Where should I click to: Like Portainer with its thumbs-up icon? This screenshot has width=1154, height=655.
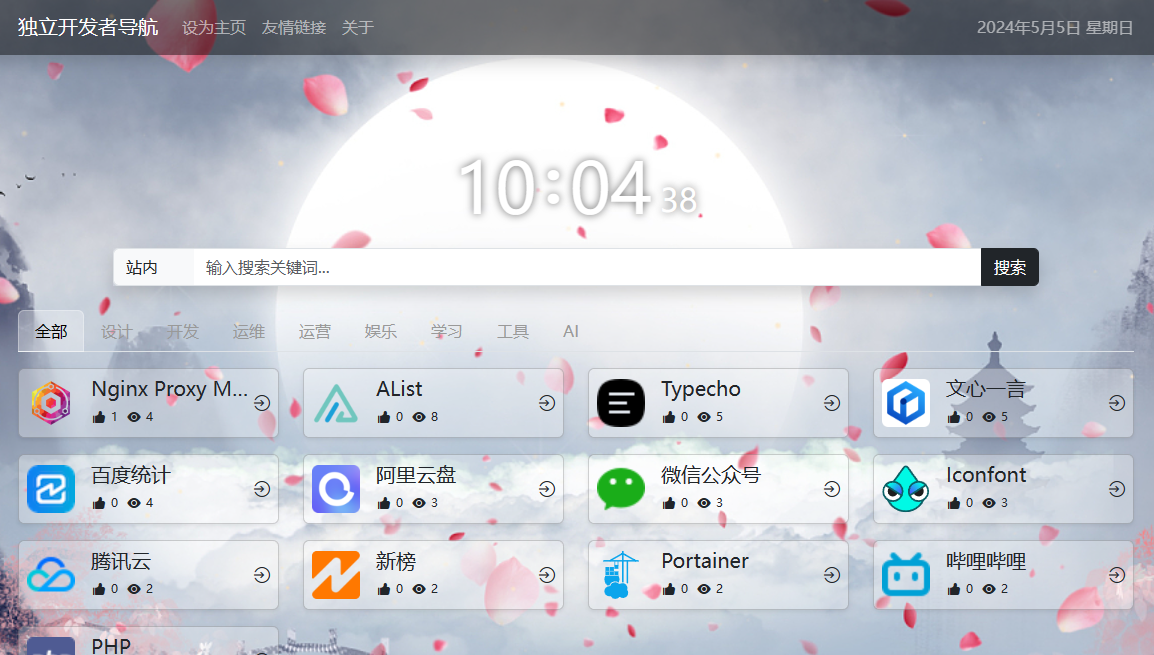tap(668, 589)
